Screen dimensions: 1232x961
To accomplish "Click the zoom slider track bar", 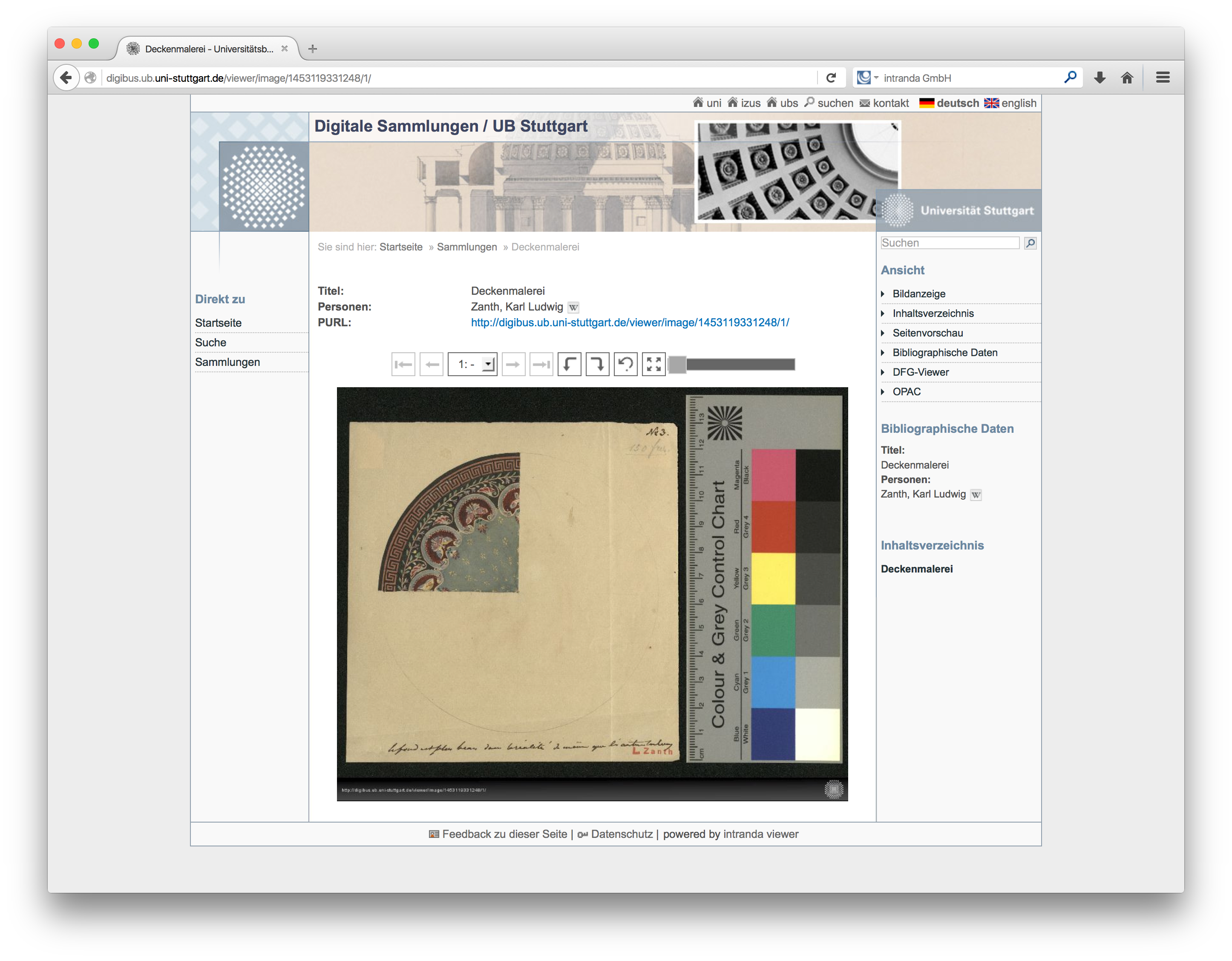I will point(740,364).
